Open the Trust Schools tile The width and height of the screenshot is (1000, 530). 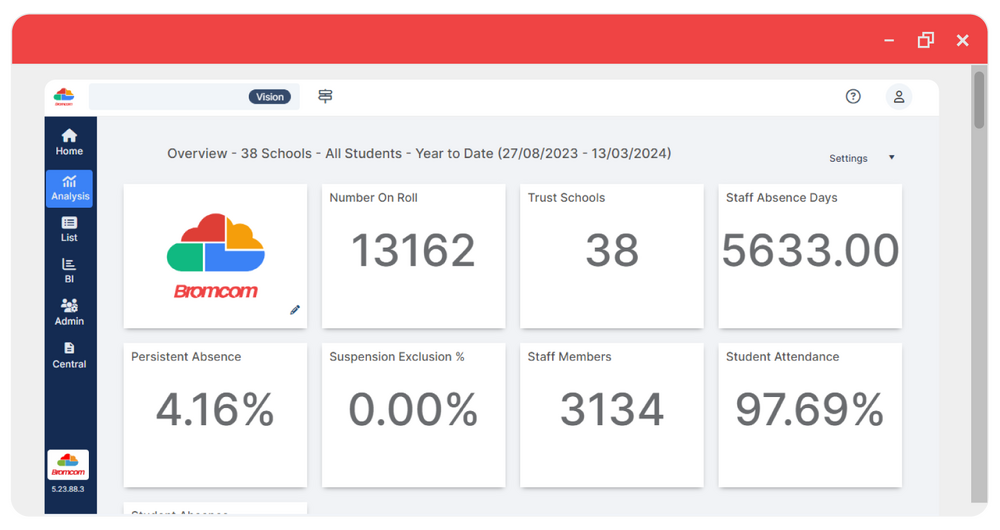click(x=612, y=256)
